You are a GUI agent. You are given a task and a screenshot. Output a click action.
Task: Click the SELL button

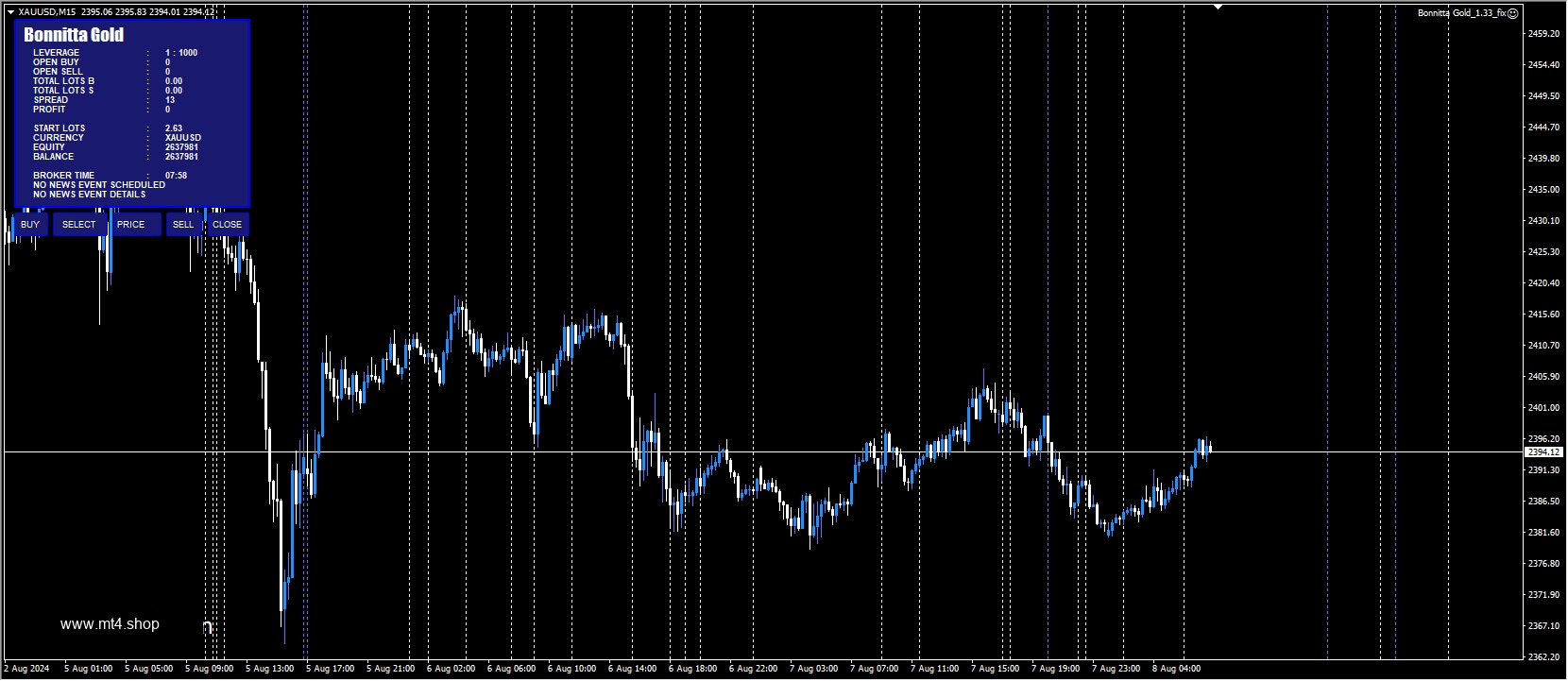(183, 225)
